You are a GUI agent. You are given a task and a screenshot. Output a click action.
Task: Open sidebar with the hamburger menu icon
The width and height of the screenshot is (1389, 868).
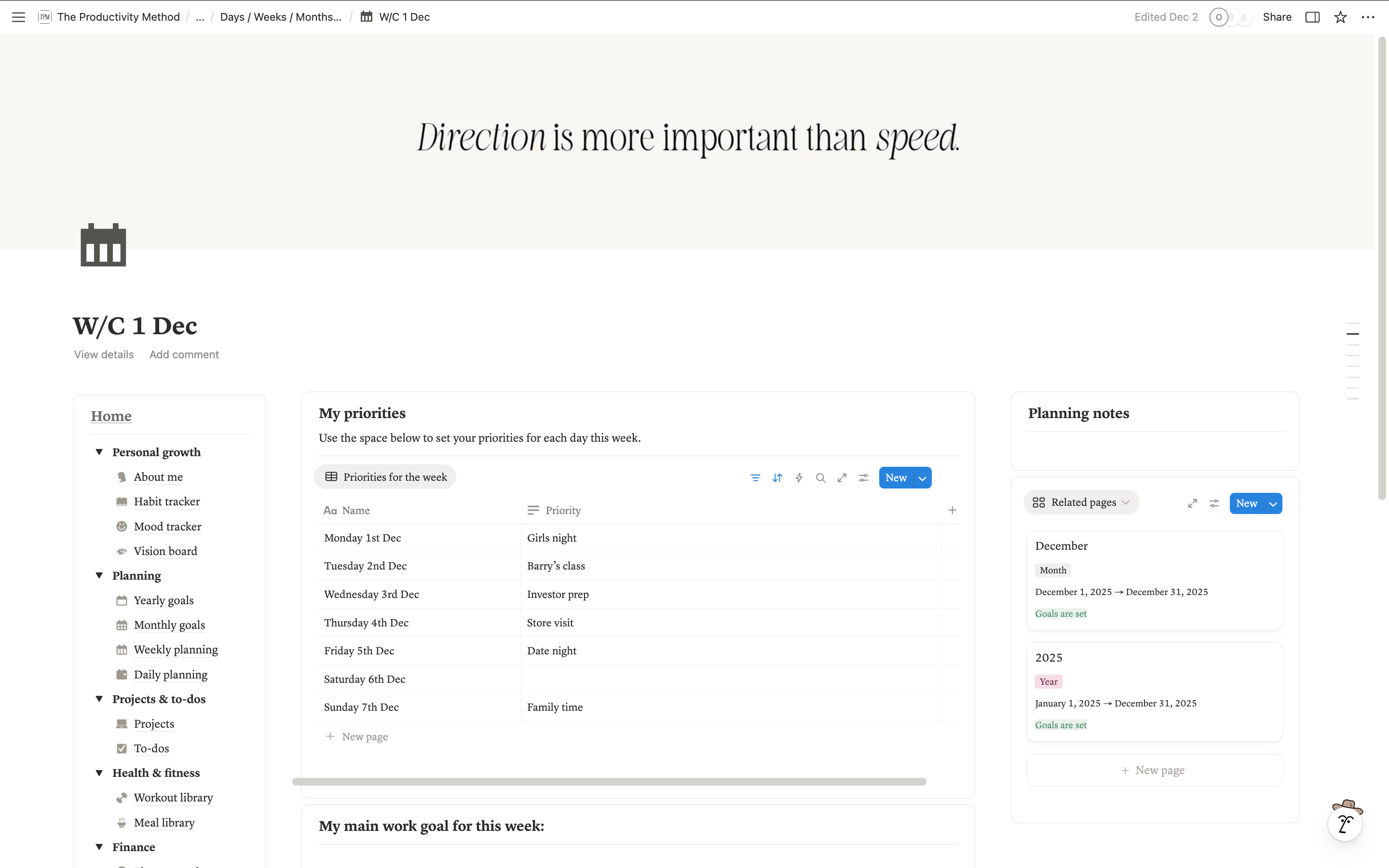tap(18, 17)
